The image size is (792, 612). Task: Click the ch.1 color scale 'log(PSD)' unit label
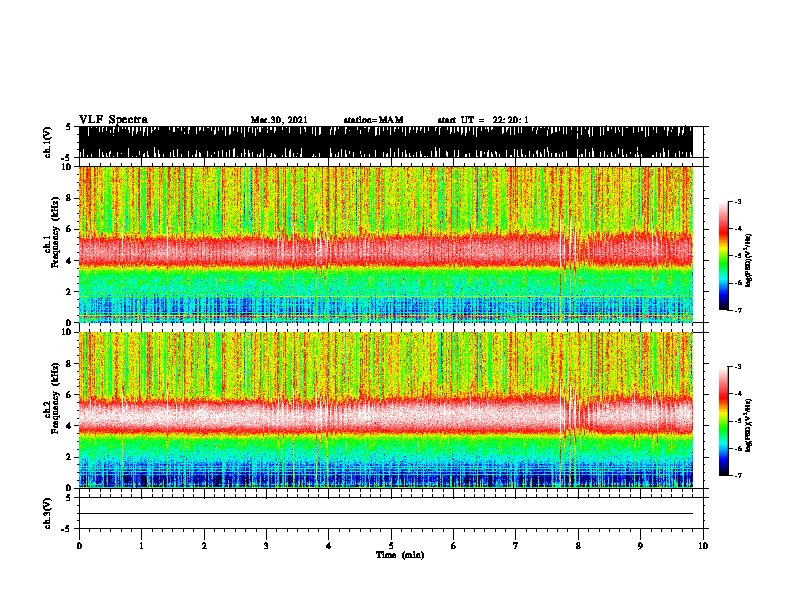pos(749,260)
